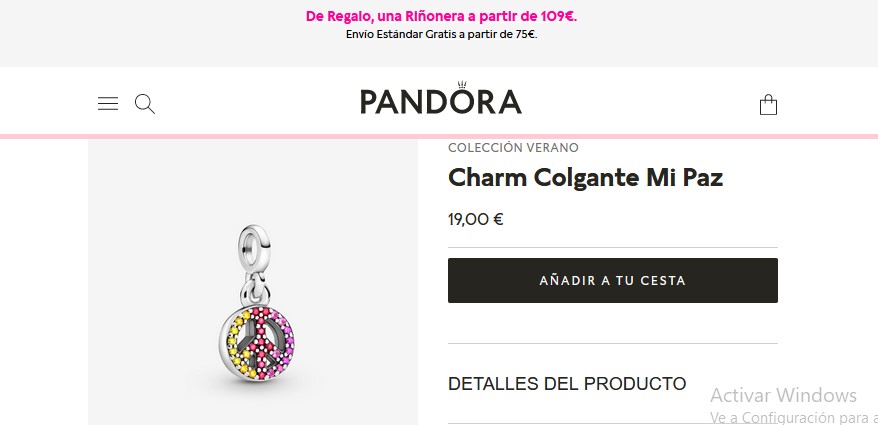Click the Envío Estándar Gratis shipping notice
Screen dimensions: 878x425
(x=441, y=34)
